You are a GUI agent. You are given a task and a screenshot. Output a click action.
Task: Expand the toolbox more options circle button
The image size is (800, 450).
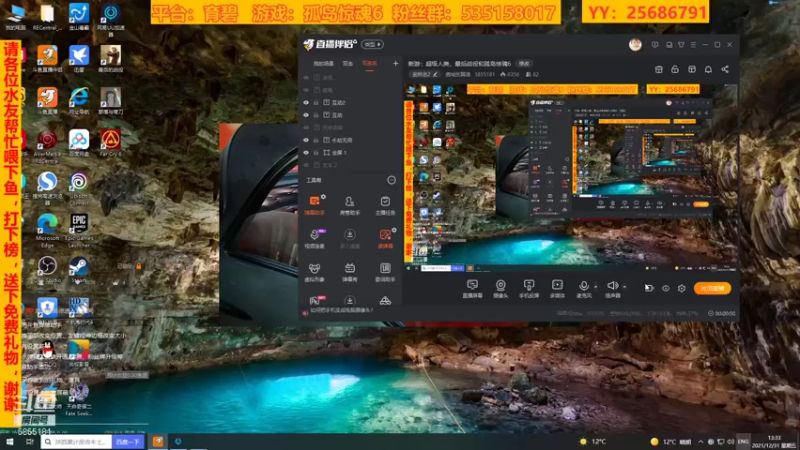point(391,180)
